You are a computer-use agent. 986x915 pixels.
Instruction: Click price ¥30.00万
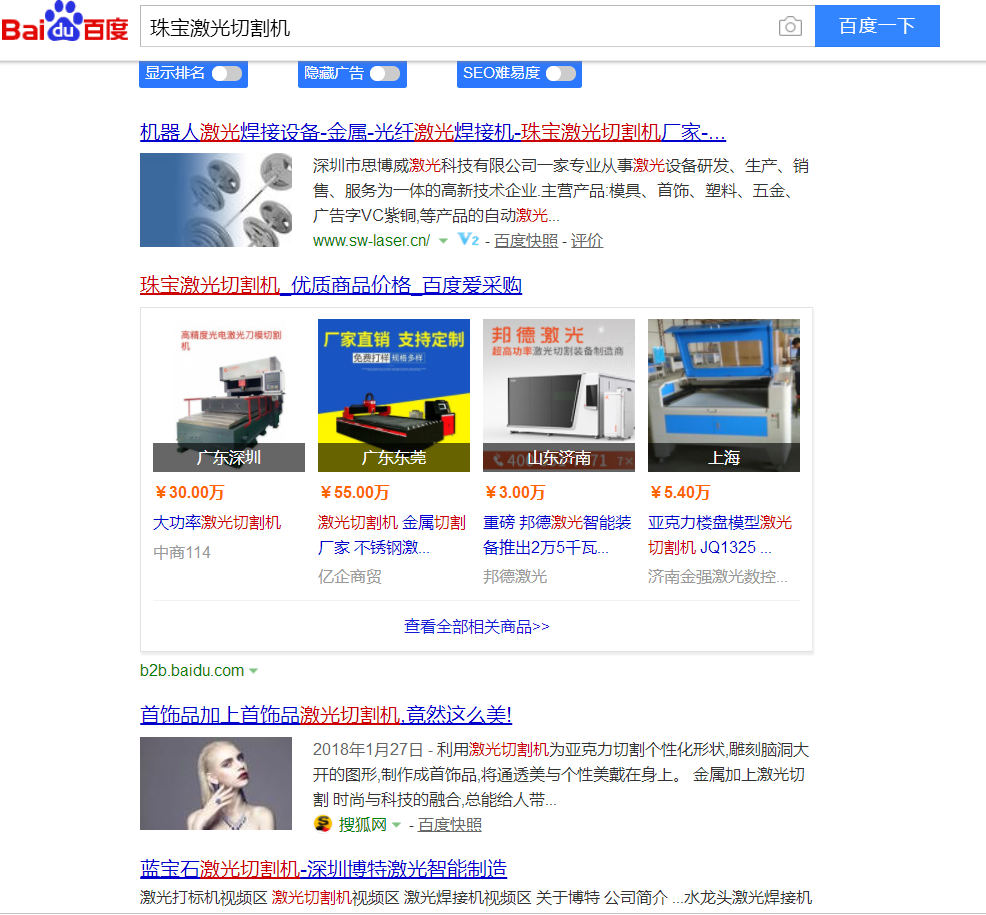click(x=189, y=492)
